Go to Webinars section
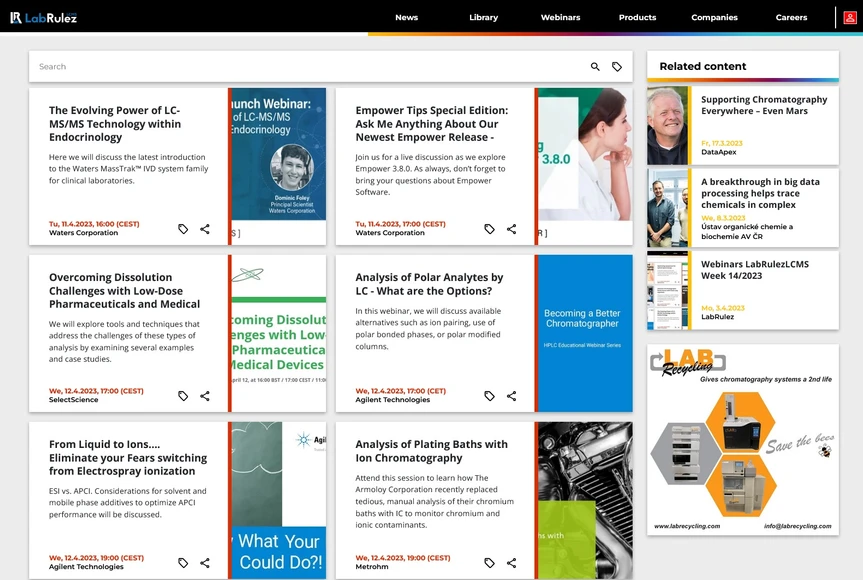Screen dimensions: 863x580 coord(560,18)
